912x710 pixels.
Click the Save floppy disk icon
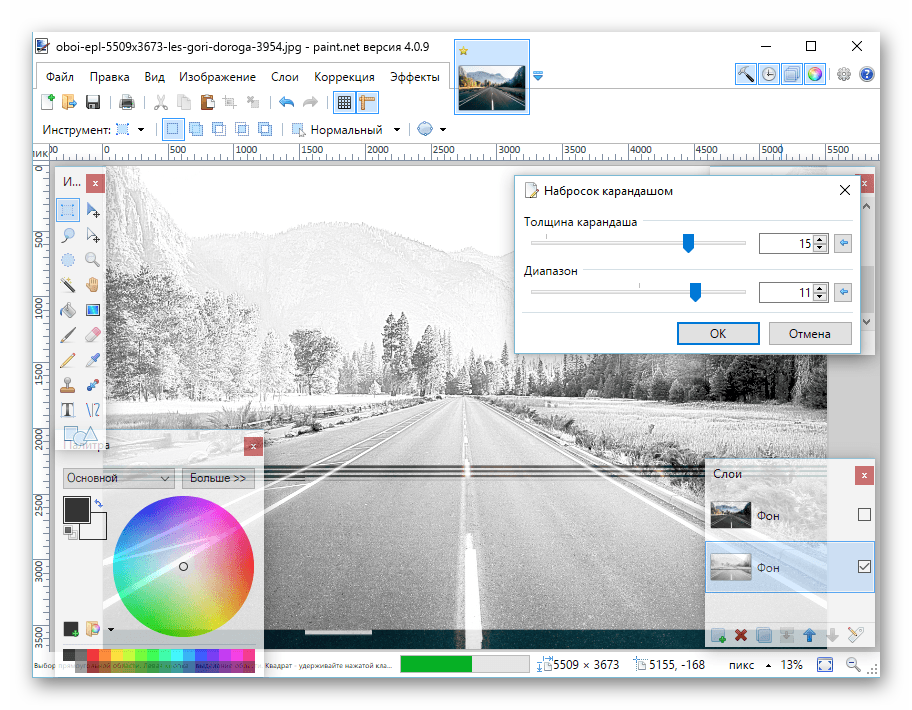pyautogui.click(x=93, y=102)
